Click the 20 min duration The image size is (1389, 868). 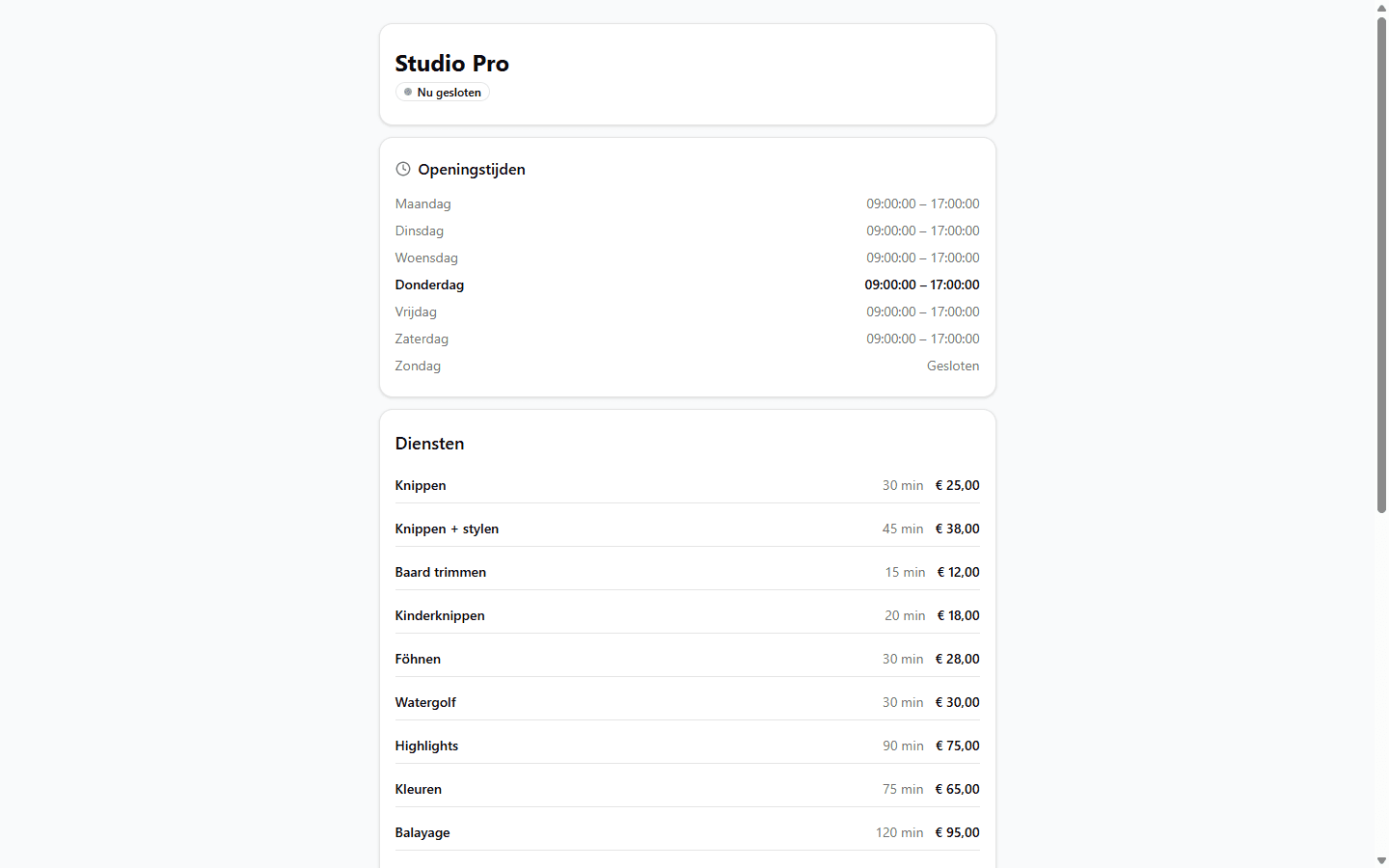(x=905, y=615)
